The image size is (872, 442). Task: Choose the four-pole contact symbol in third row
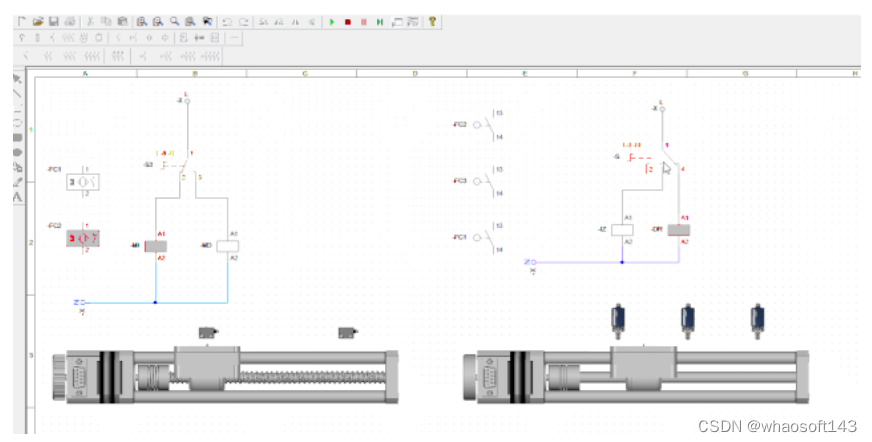point(92,56)
